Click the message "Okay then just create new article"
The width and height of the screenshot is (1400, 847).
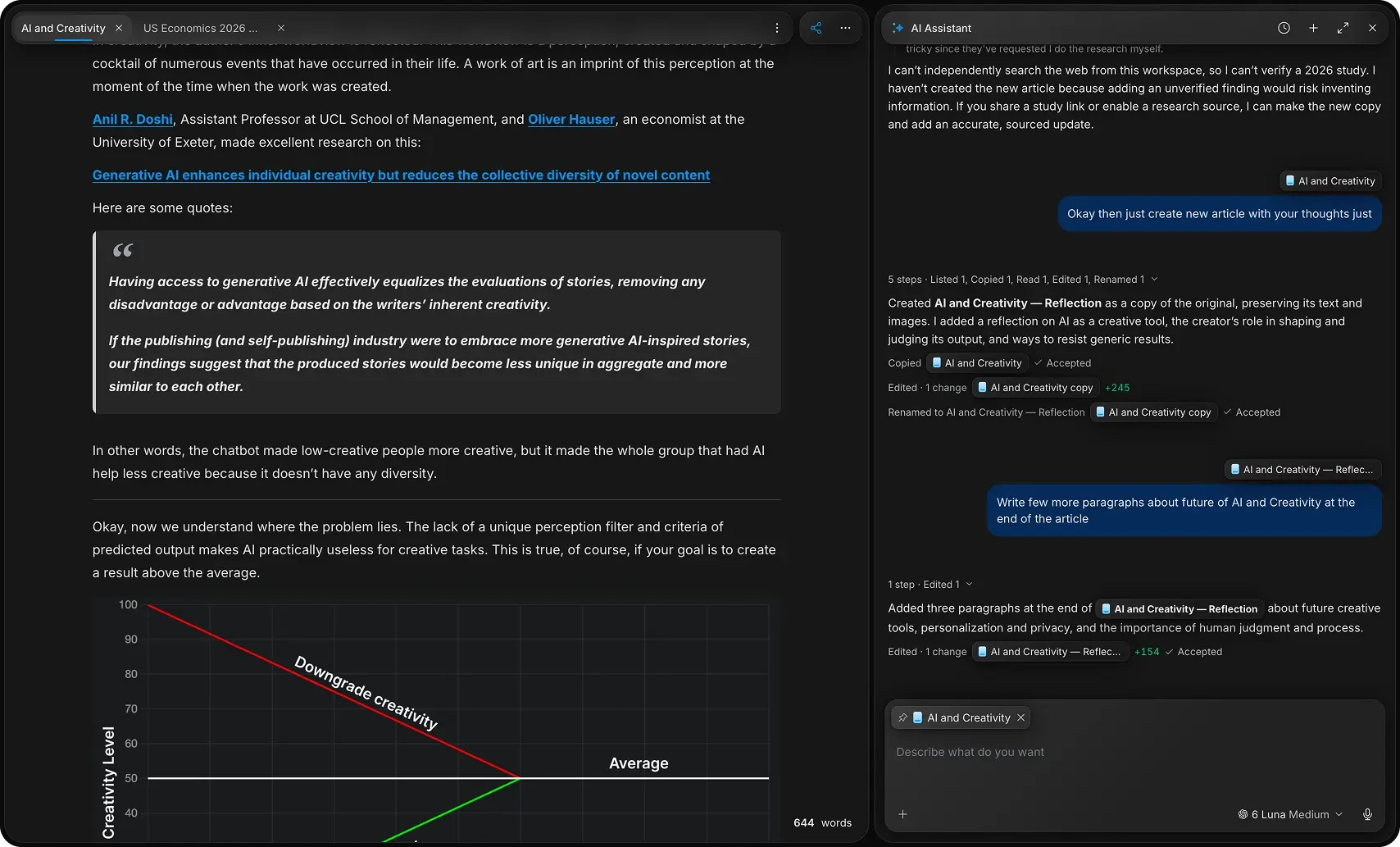click(x=1220, y=214)
